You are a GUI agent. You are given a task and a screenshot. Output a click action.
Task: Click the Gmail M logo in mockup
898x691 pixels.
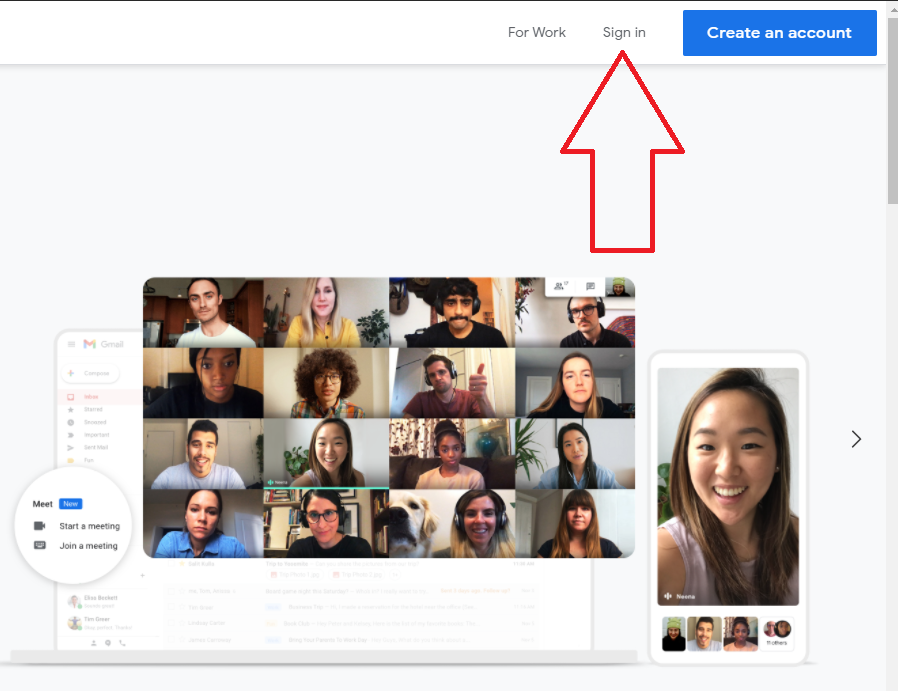pyautogui.click(x=89, y=344)
